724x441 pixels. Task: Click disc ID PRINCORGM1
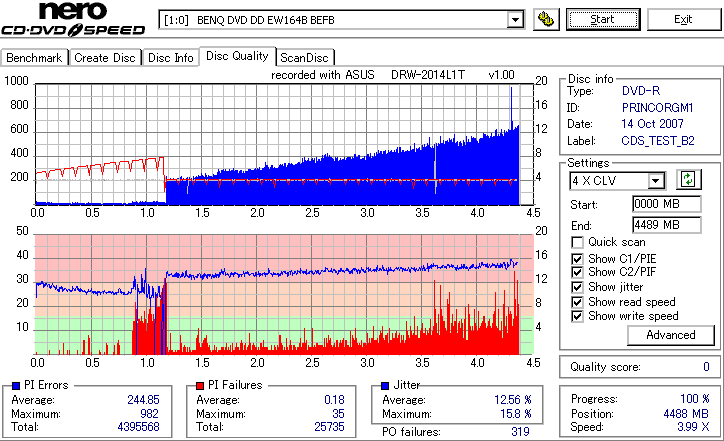pos(658,108)
